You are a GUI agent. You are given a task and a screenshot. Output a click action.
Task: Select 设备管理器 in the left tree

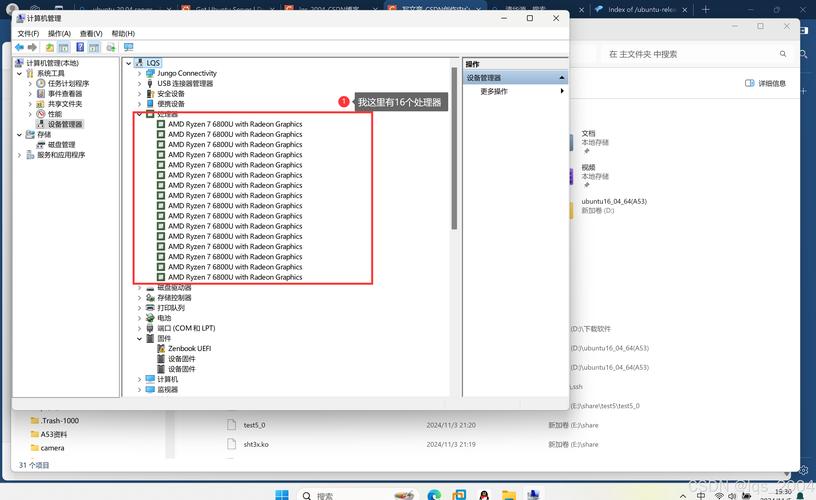65,124
